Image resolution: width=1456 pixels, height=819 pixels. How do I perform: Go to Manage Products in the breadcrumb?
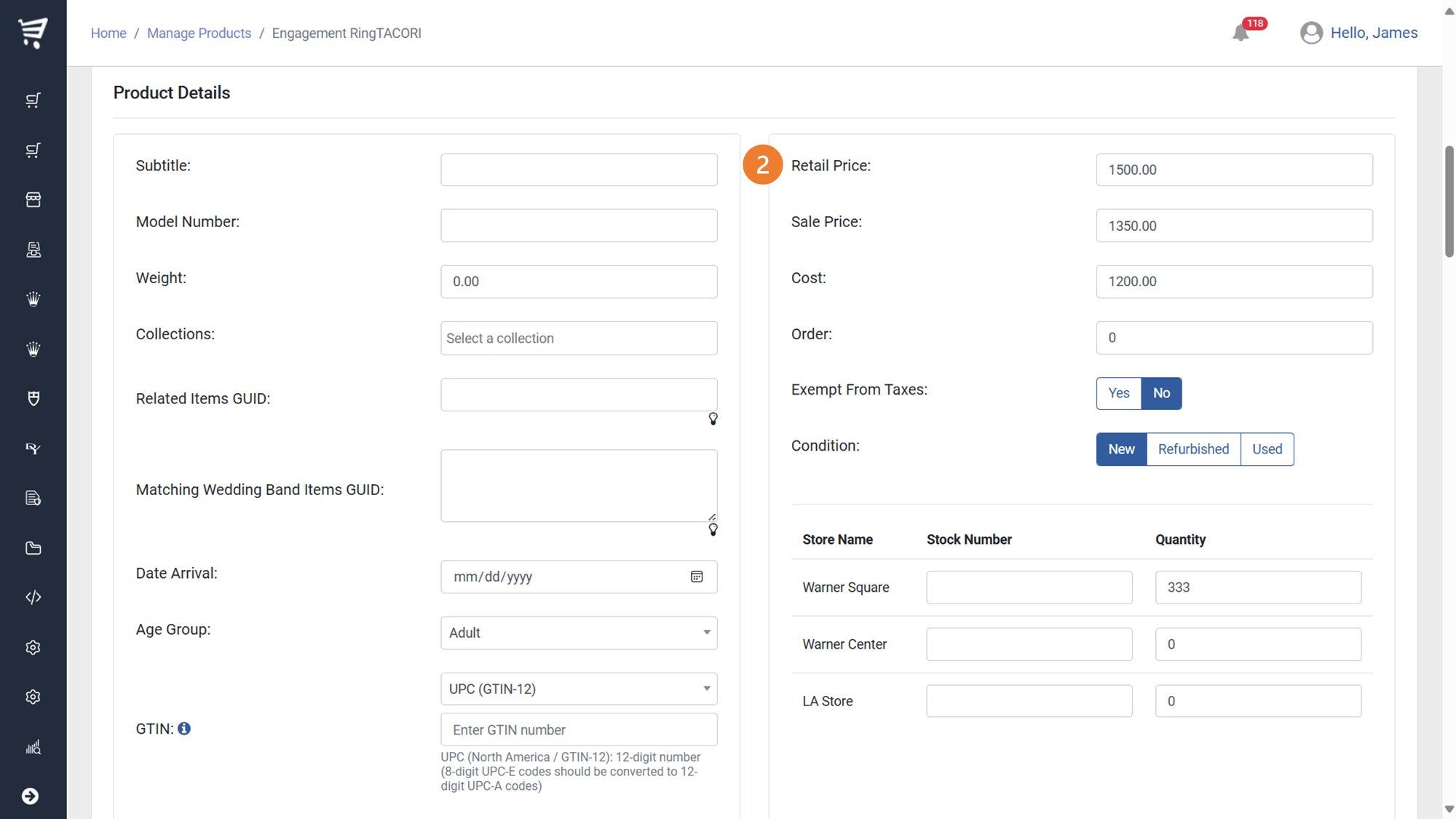(x=199, y=33)
